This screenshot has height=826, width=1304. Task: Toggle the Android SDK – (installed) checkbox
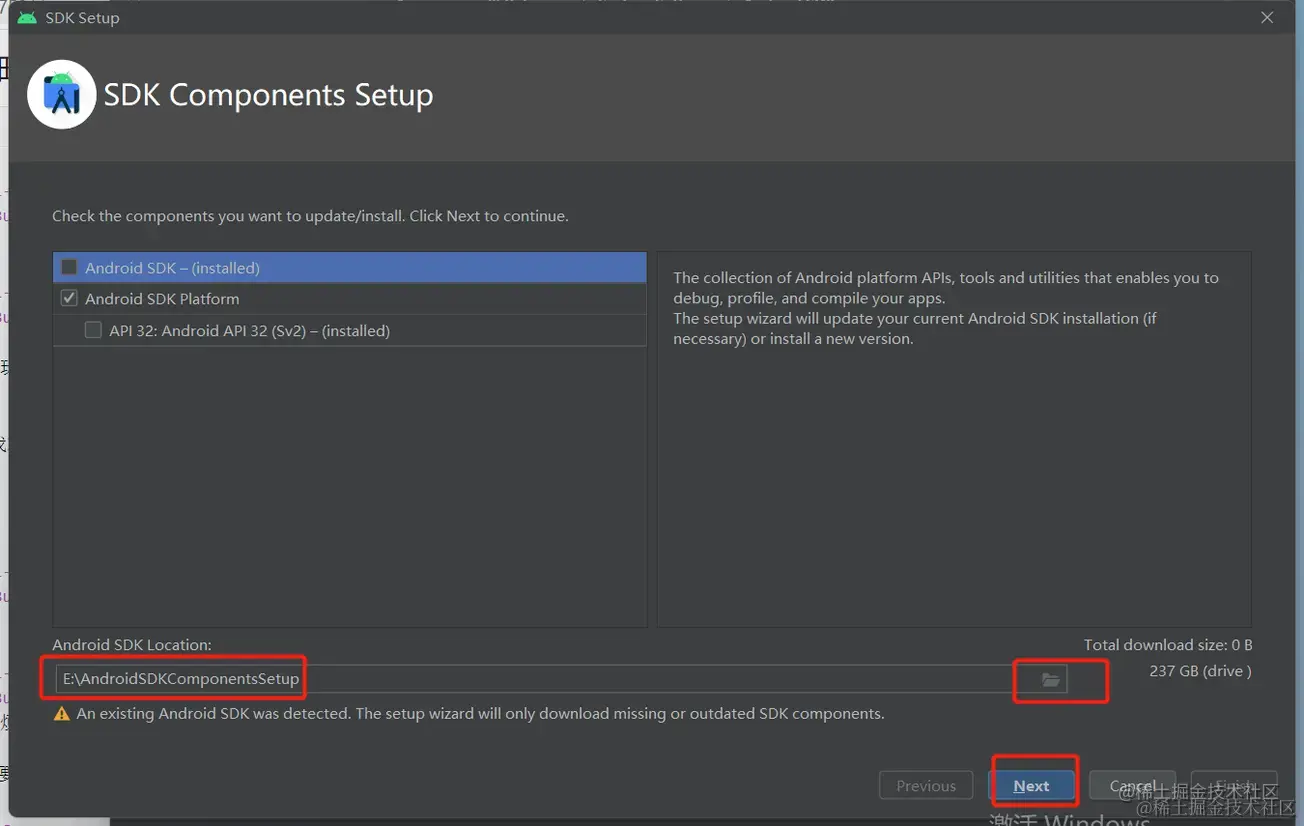69,267
